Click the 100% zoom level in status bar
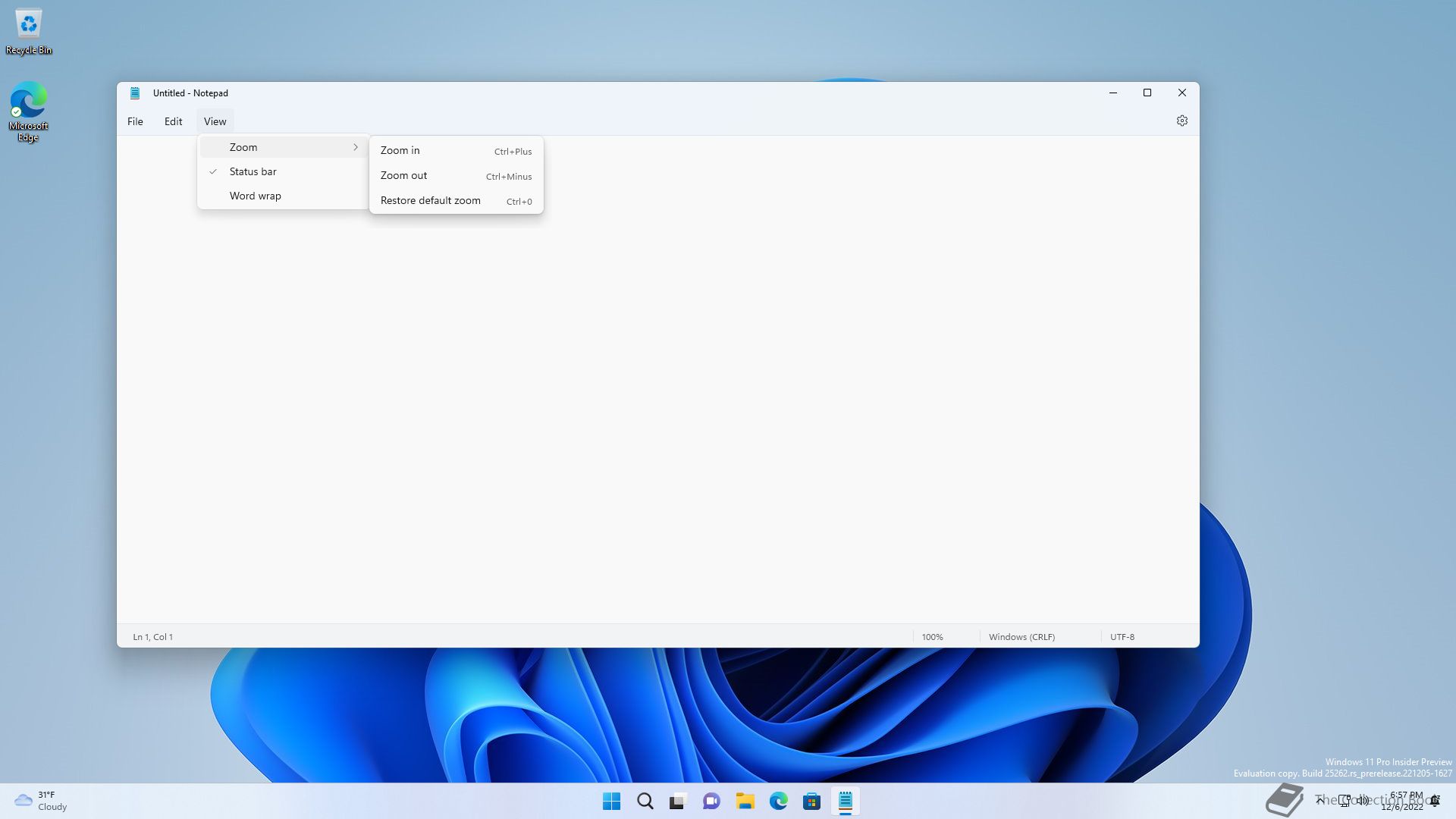Screen dimensions: 1456x819 [x=932, y=637]
